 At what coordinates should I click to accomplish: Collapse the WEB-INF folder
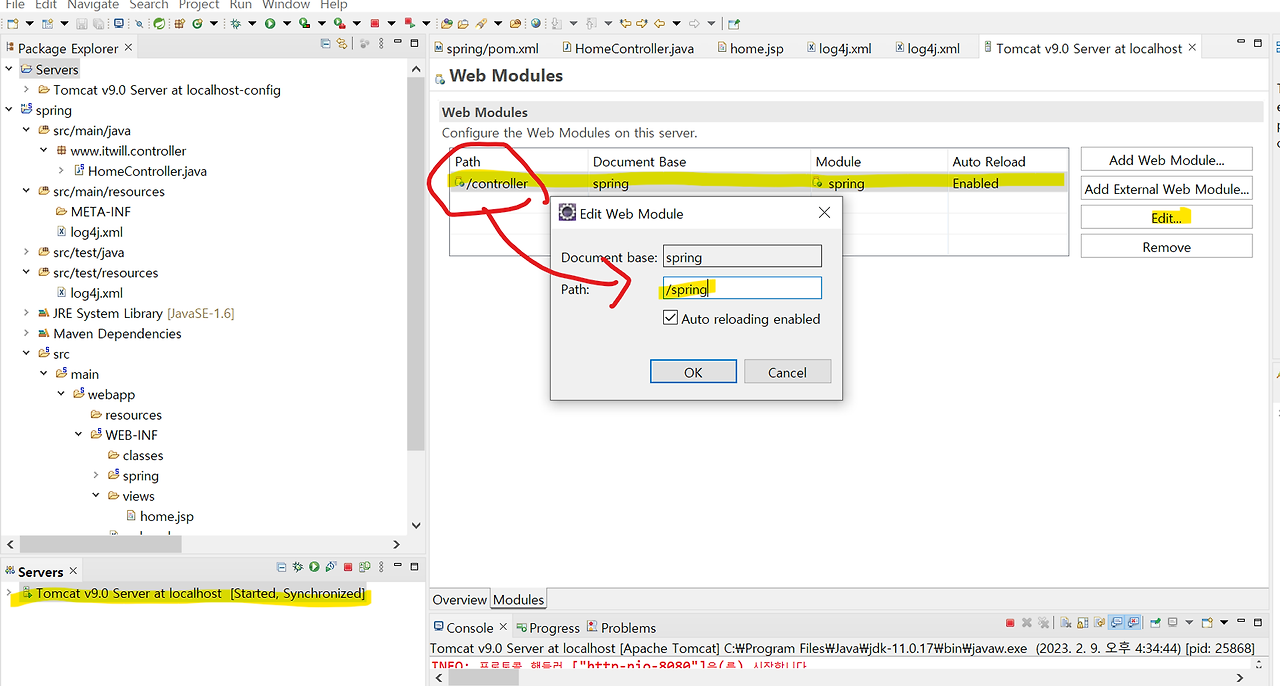point(79,435)
